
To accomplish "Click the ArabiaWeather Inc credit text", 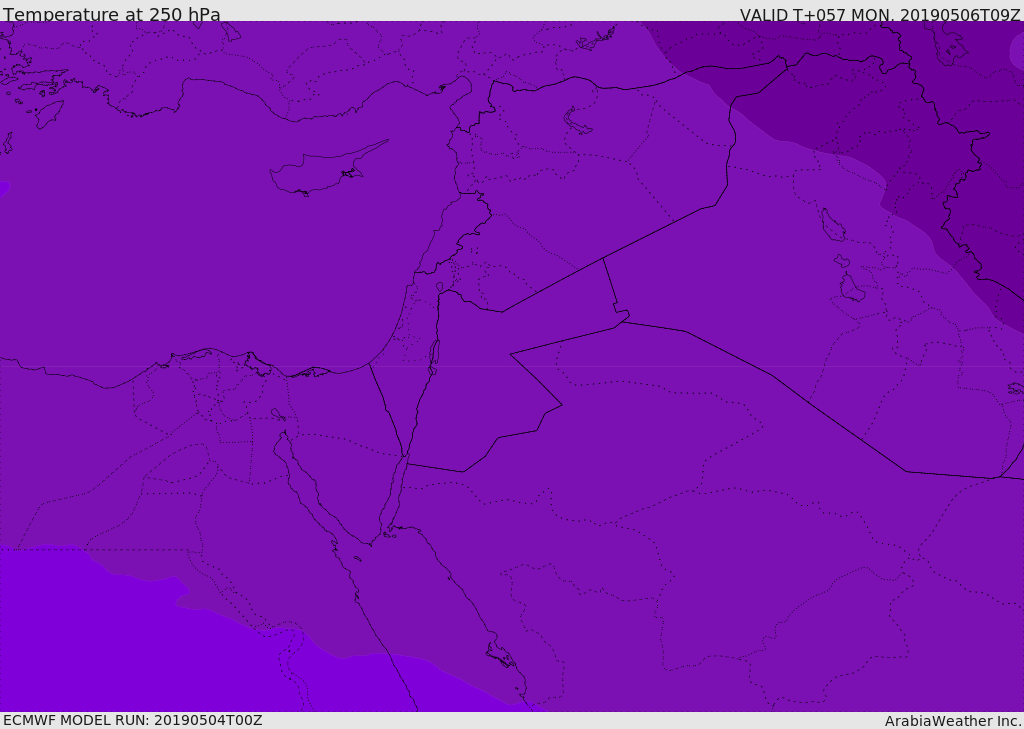I will (952, 721).
